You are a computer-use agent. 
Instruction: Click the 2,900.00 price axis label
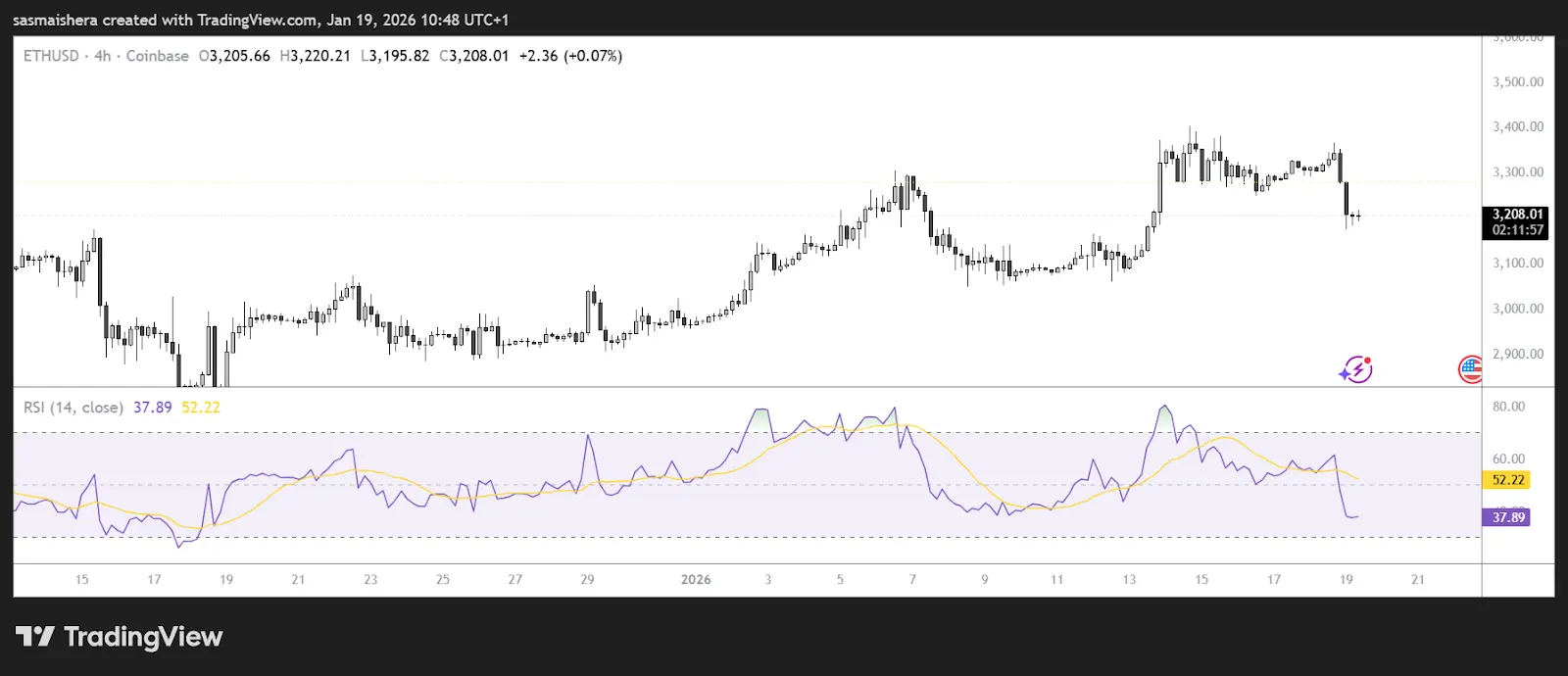tap(1518, 354)
